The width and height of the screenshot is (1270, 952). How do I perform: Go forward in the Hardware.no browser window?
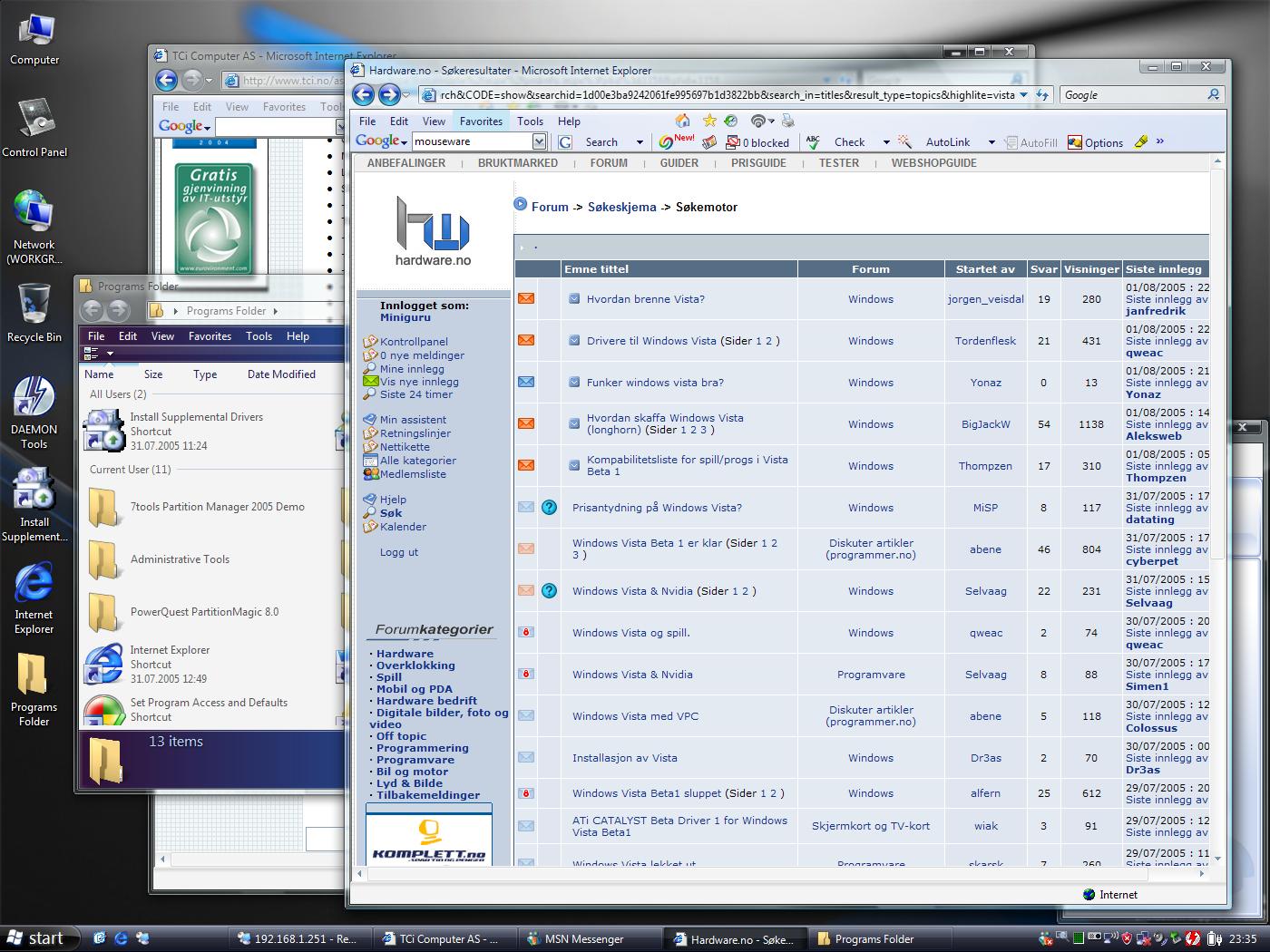(388, 94)
